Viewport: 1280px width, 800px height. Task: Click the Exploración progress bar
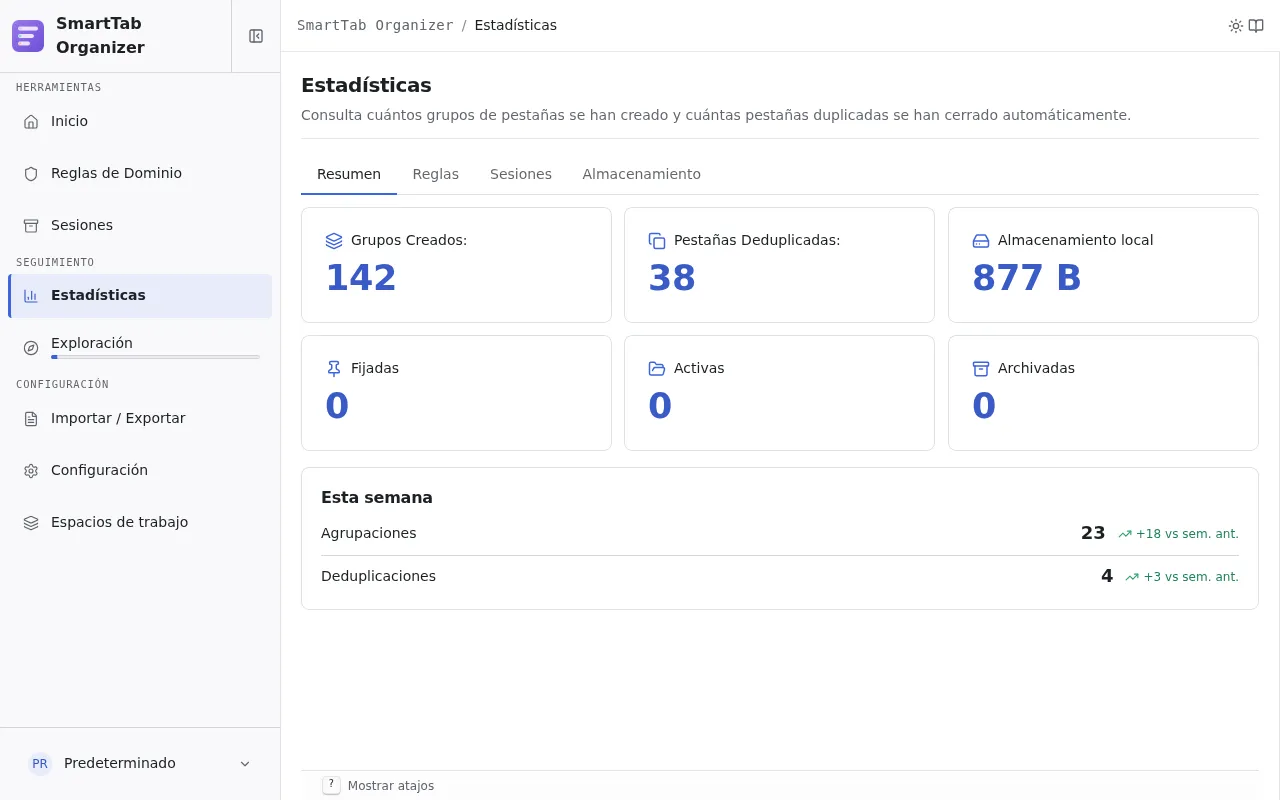(155, 357)
